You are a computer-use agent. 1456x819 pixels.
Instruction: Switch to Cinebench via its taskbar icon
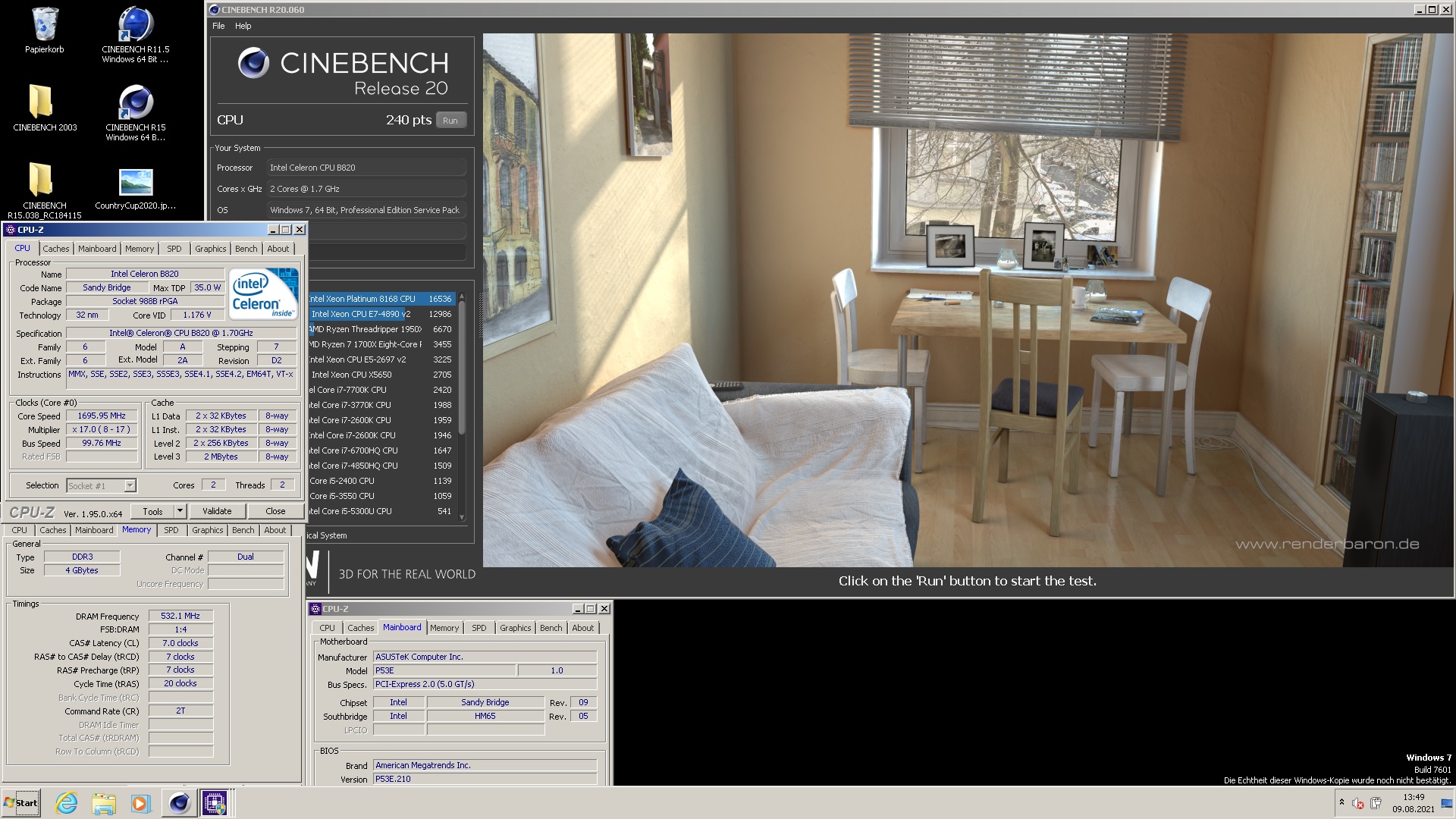pyautogui.click(x=179, y=803)
